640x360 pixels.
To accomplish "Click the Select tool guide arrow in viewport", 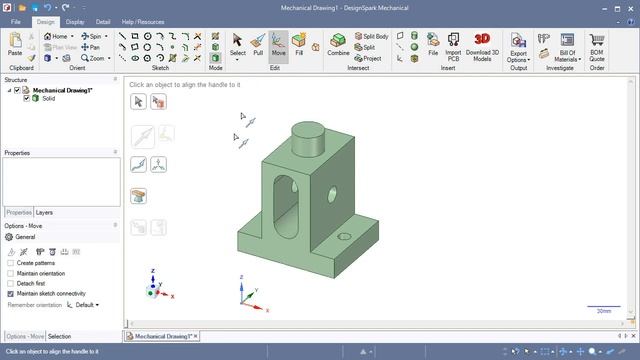I will coord(138,102).
